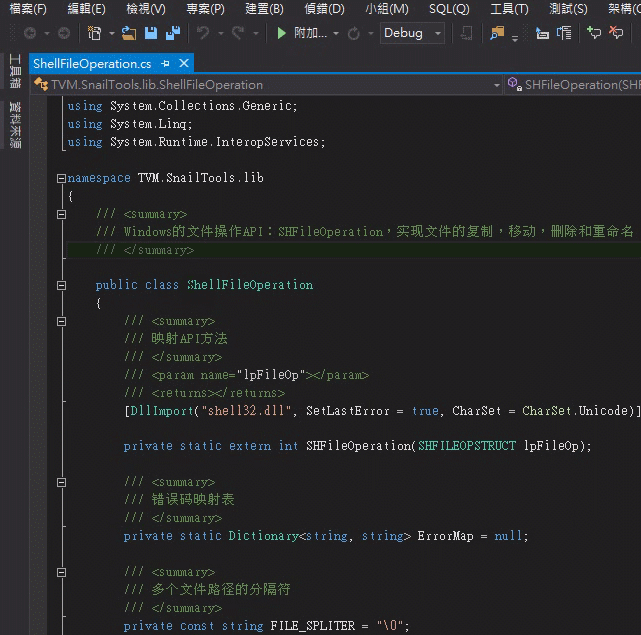Open the 小組(M) menu

pyautogui.click(x=387, y=9)
